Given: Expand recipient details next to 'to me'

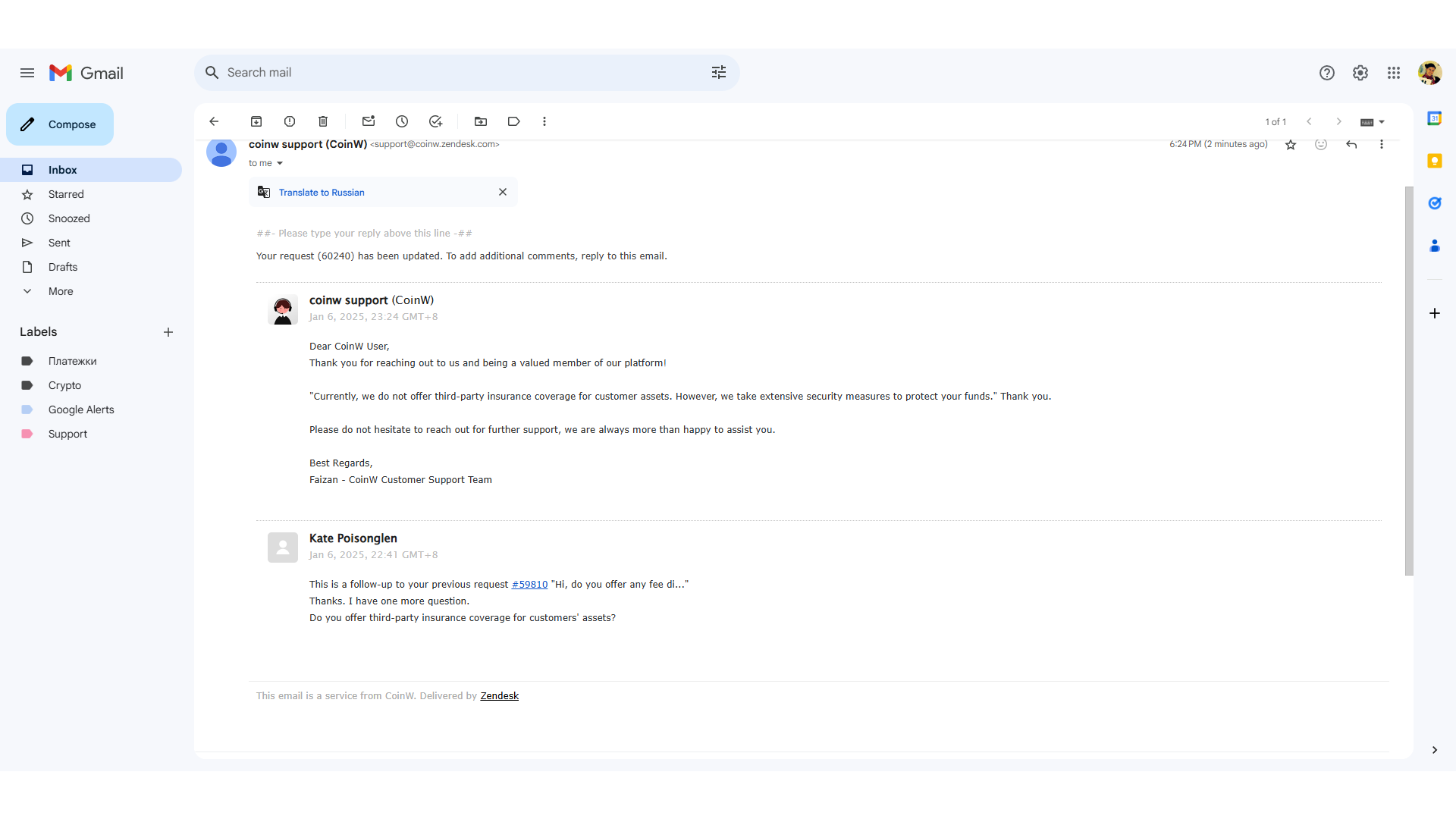Looking at the screenshot, I should tap(280, 163).
